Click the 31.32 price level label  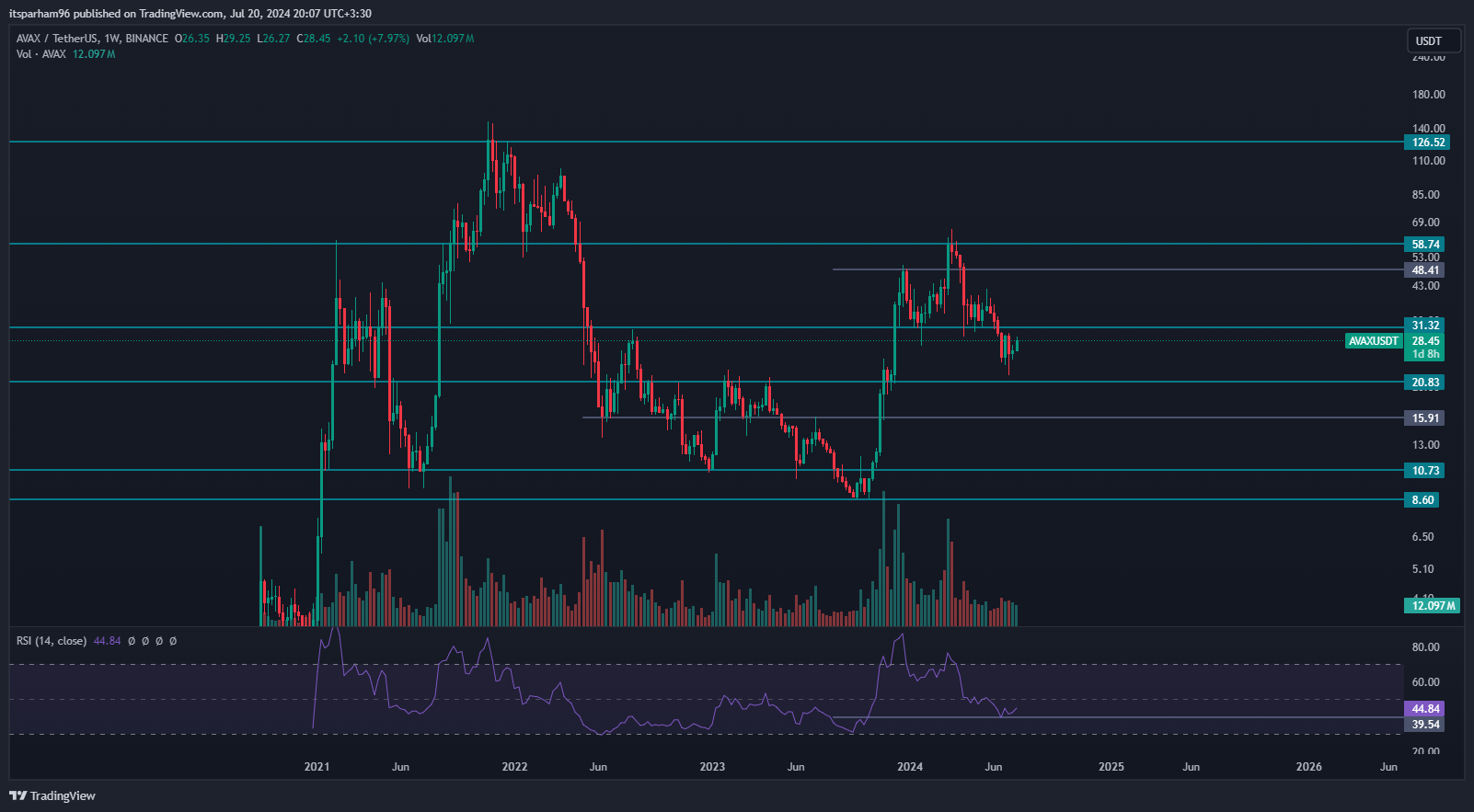[x=1425, y=326]
